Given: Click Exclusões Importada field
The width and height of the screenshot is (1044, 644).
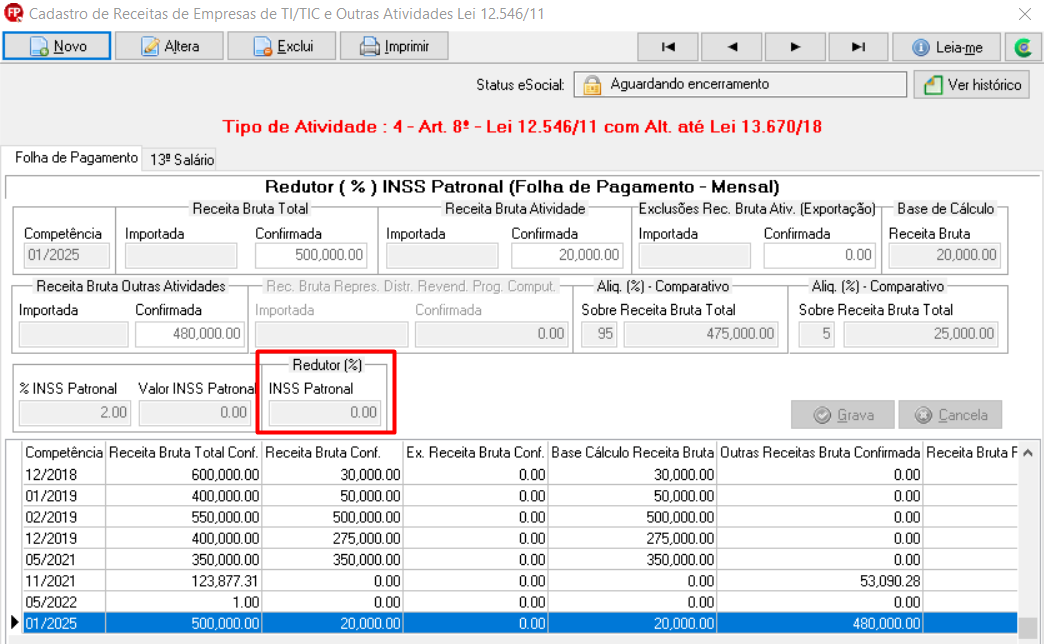Looking at the screenshot, I should (694, 255).
